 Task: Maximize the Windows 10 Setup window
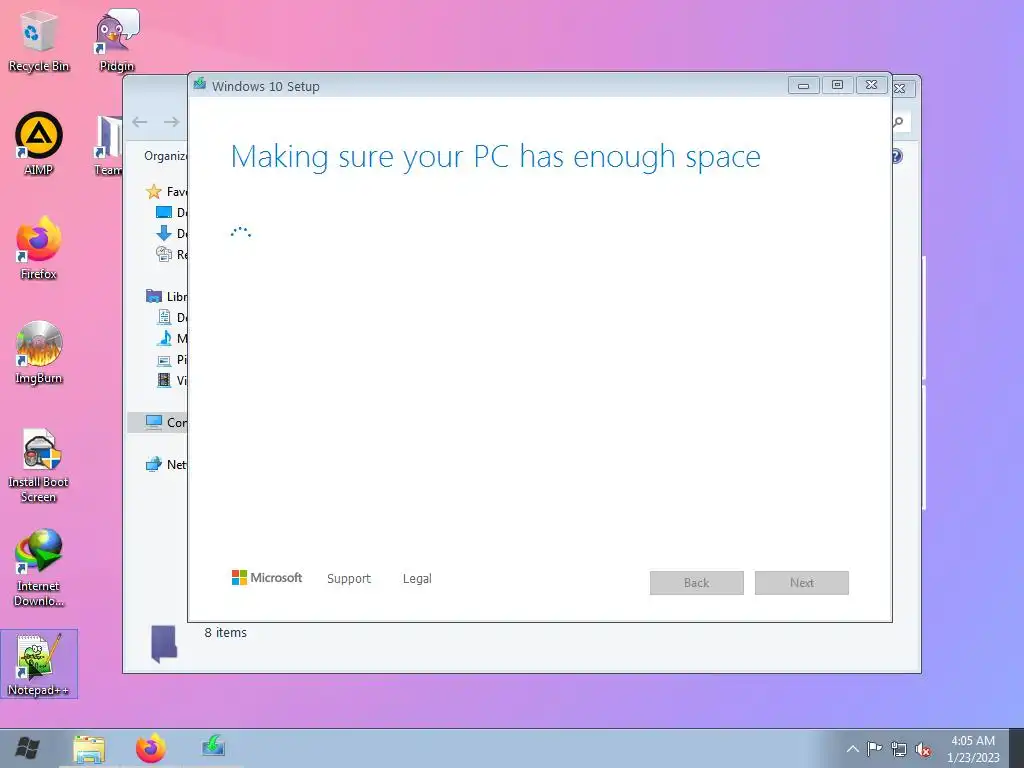pos(837,86)
